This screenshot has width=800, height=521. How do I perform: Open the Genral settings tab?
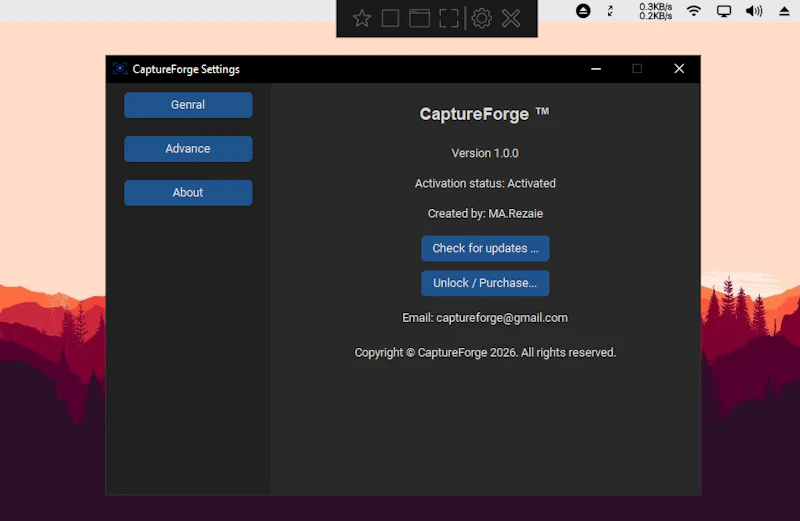click(x=188, y=105)
